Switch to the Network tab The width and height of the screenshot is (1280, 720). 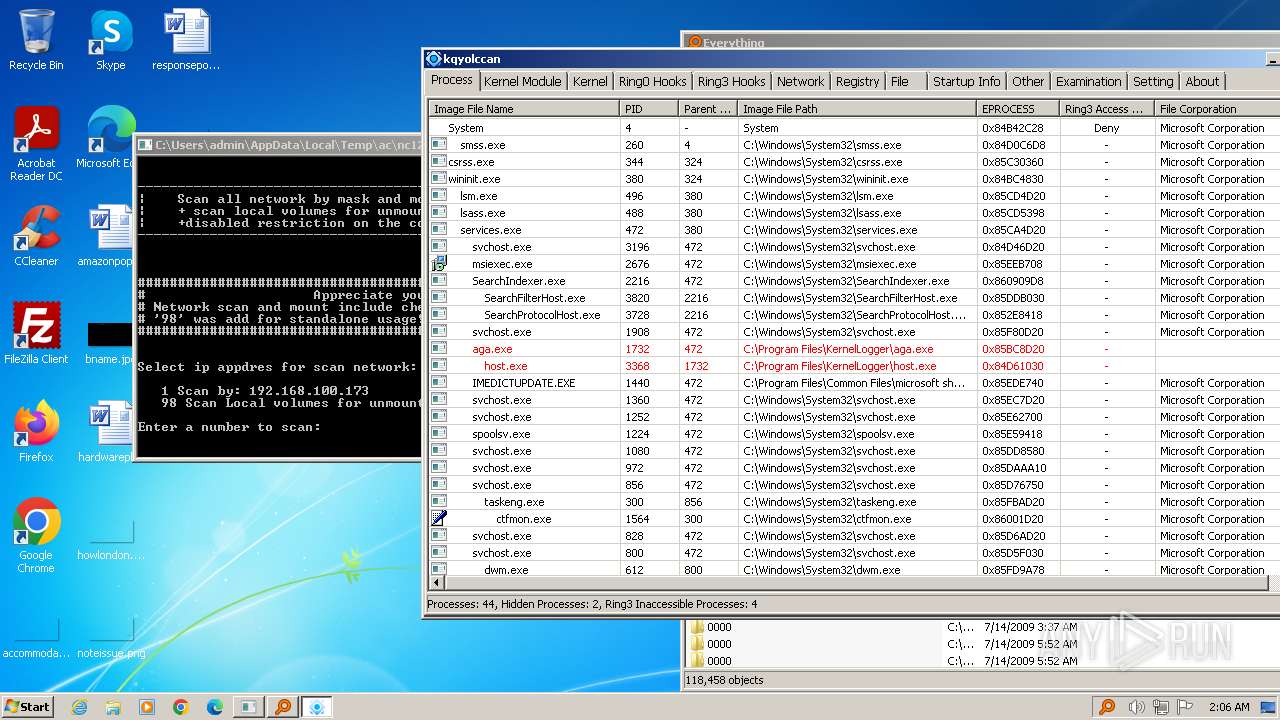coord(800,82)
